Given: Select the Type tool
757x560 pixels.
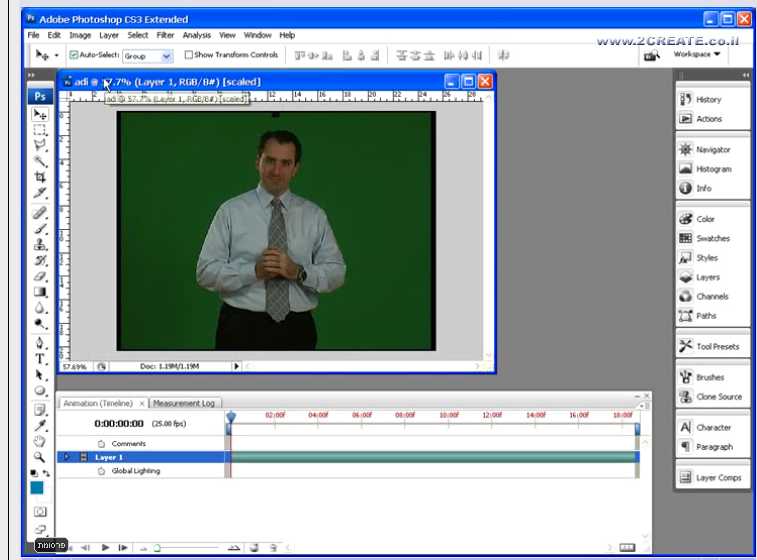Looking at the screenshot, I should click(40, 358).
